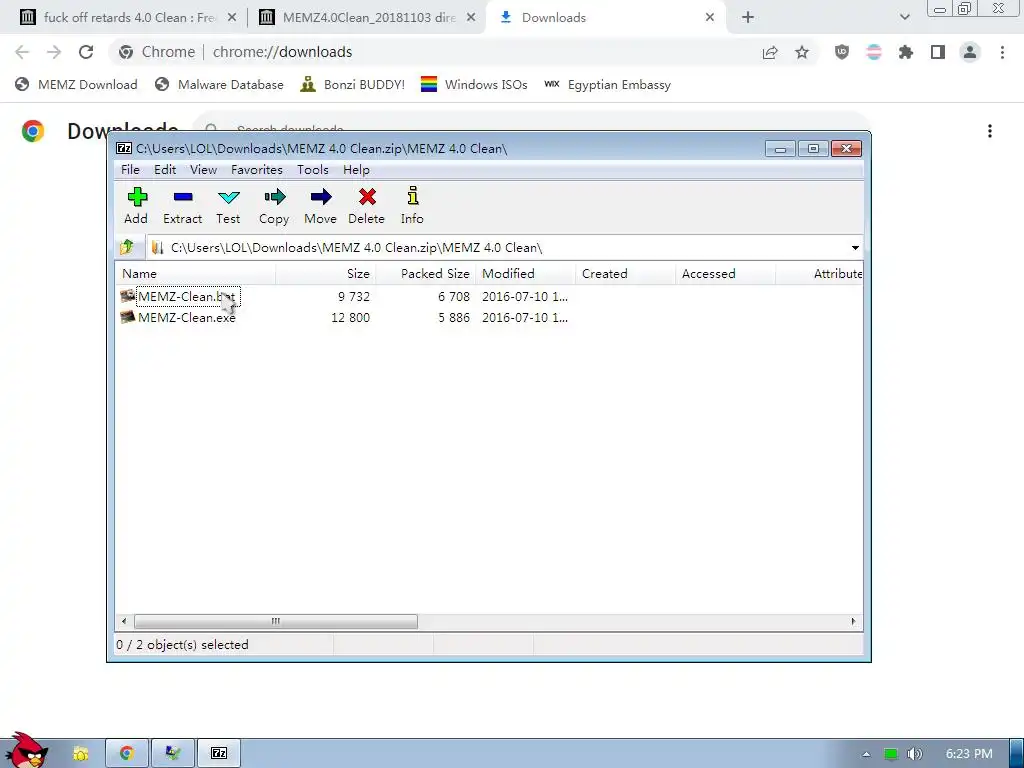Open the Chrome tab search dropdown
Screen dimensions: 1024x768
[x=904, y=18]
